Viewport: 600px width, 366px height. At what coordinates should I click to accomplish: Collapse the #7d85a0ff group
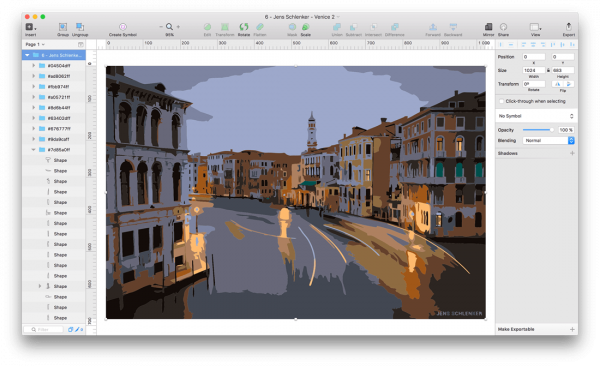[33, 150]
